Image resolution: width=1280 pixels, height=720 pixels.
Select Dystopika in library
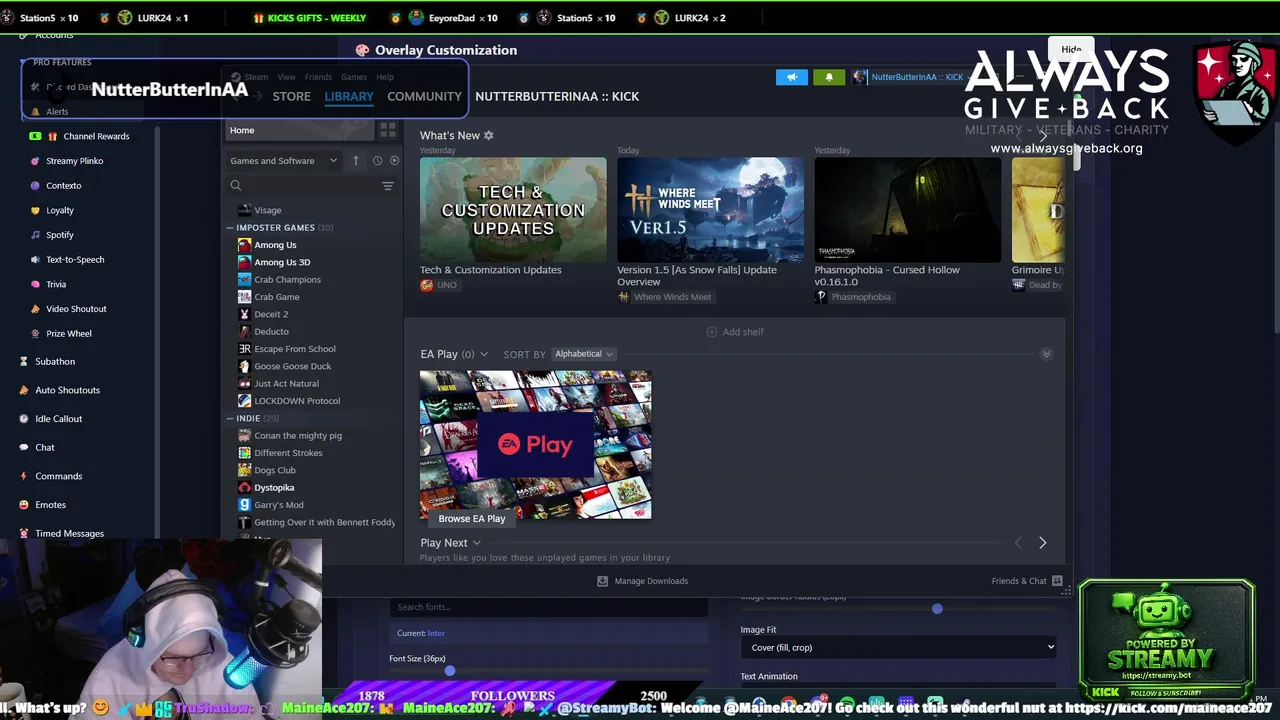(274, 488)
